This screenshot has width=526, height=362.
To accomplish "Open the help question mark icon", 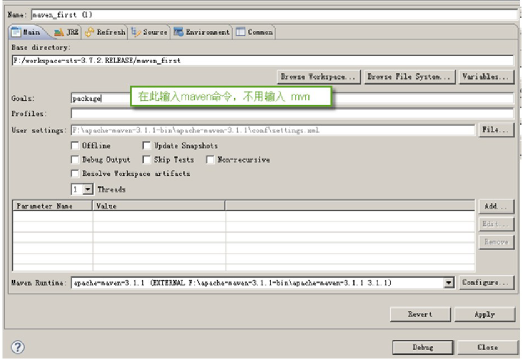I will (x=17, y=347).
